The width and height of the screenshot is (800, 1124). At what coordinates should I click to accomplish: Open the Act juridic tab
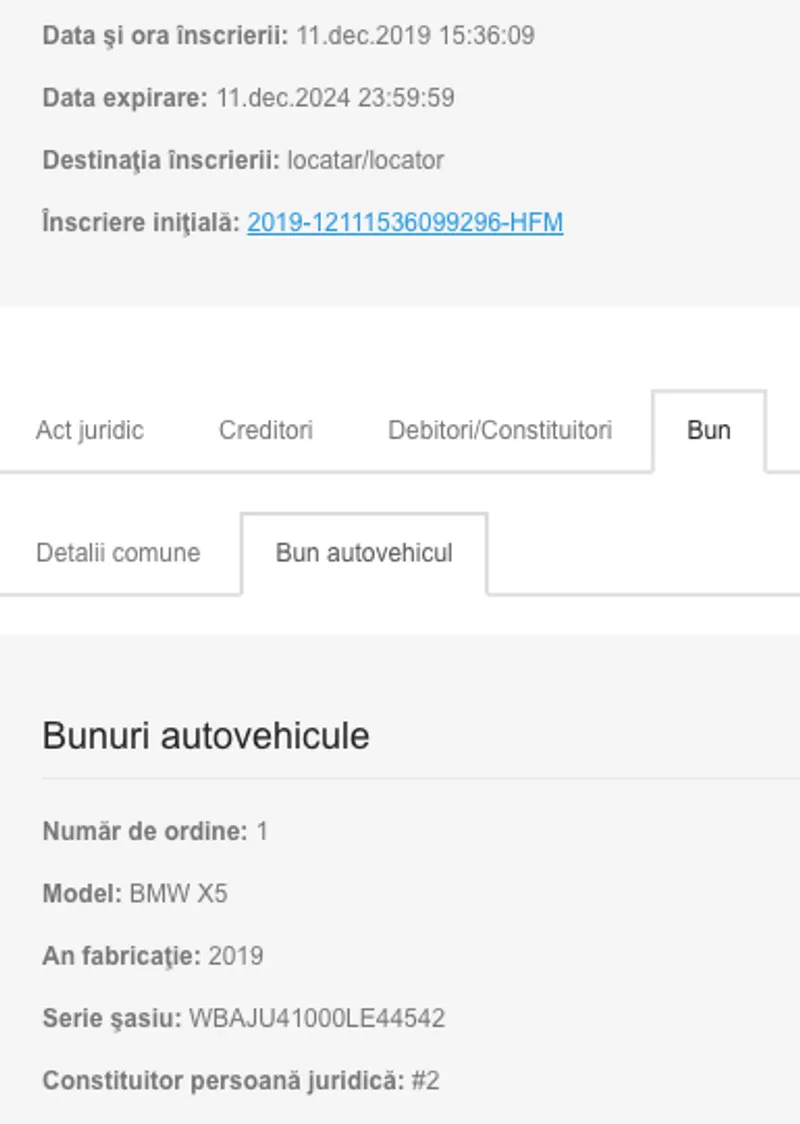click(90, 430)
